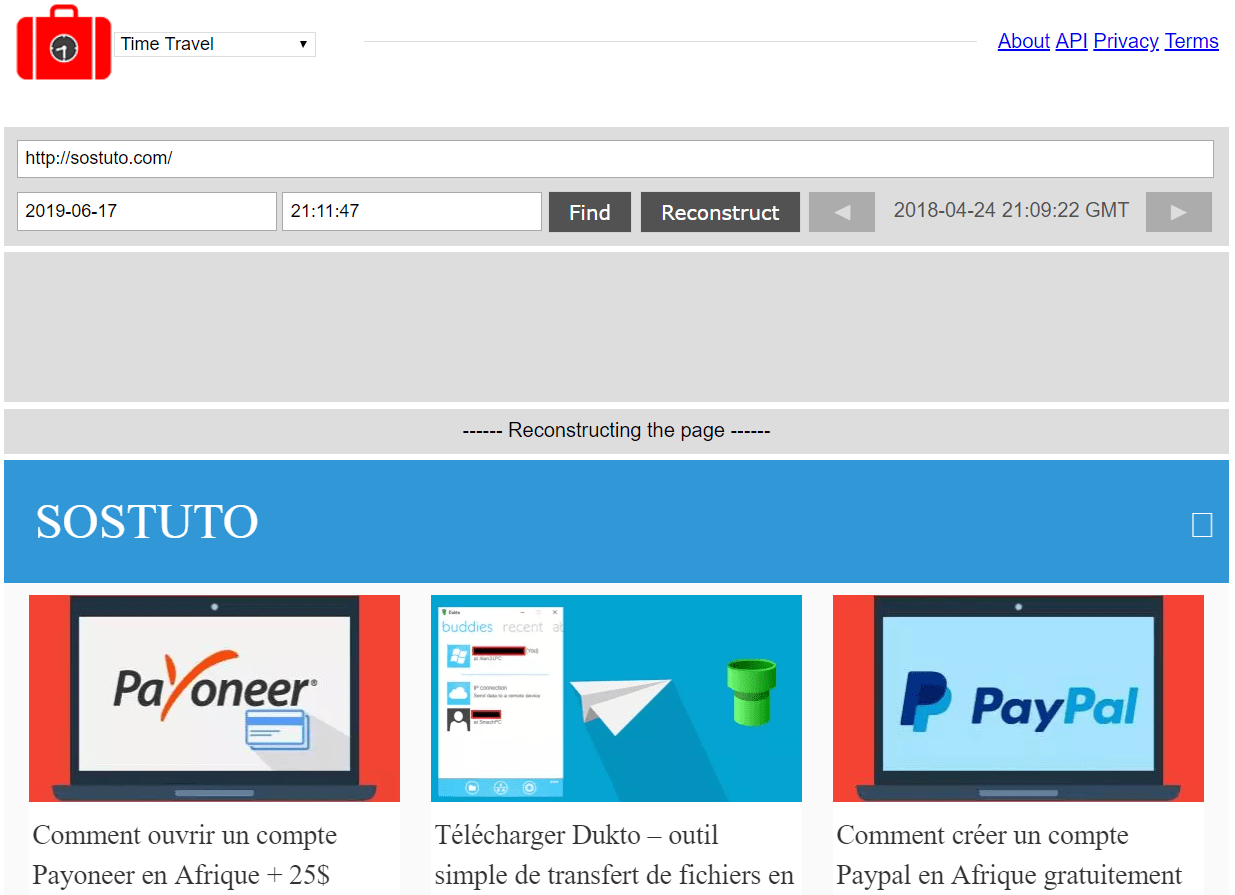This screenshot has height=895, width=1235.
Task: Open the About link
Action: pyautogui.click(x=1023, y=41)
